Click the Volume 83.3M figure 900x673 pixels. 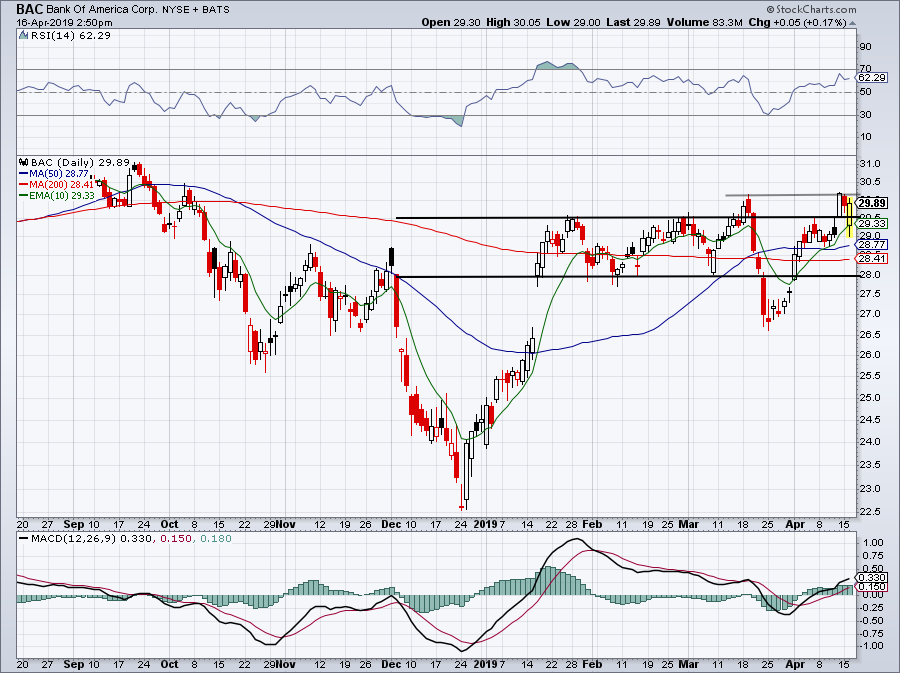(x=705, y=22)
